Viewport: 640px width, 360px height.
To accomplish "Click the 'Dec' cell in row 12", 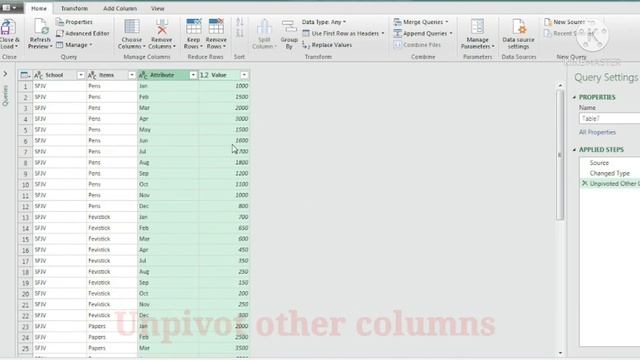I will 168,206.
